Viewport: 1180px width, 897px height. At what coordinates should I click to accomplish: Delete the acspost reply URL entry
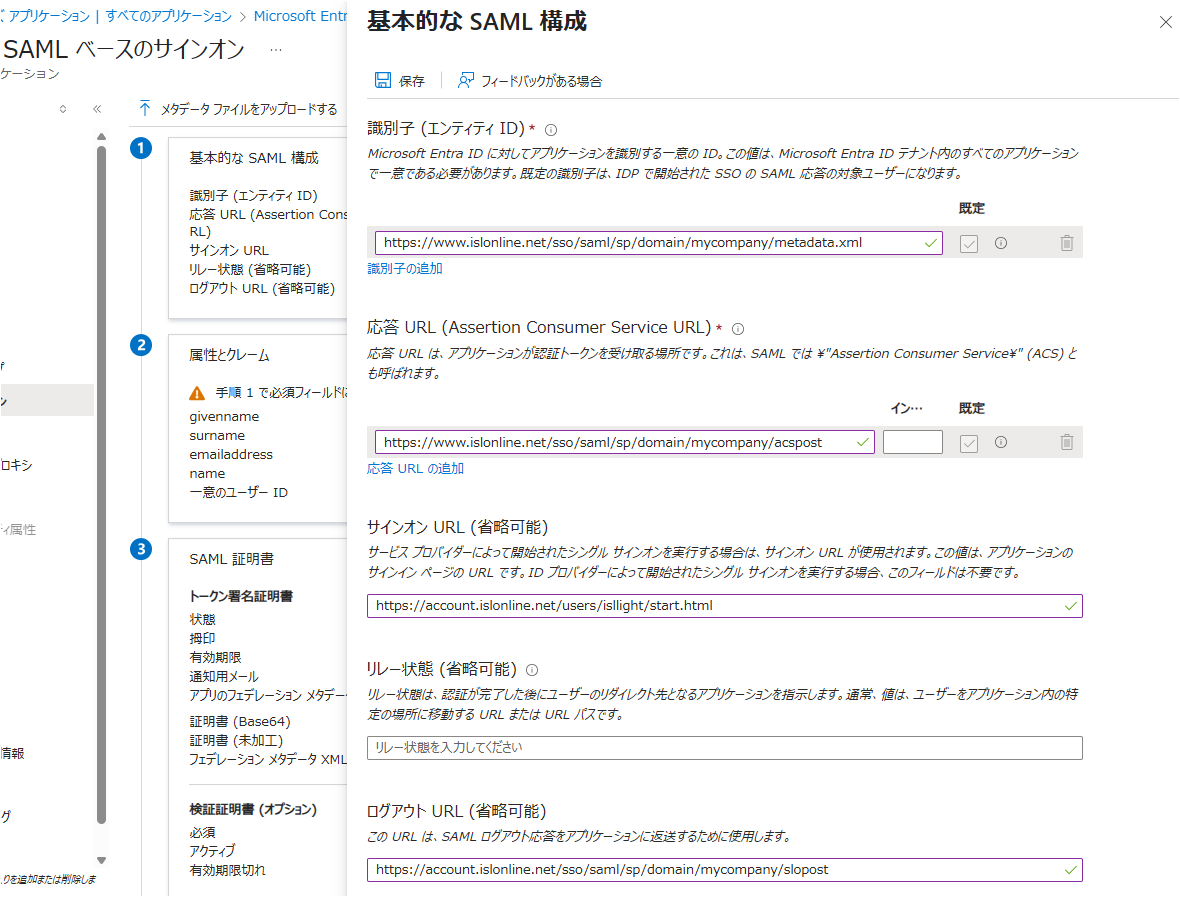click(1066, 442)
